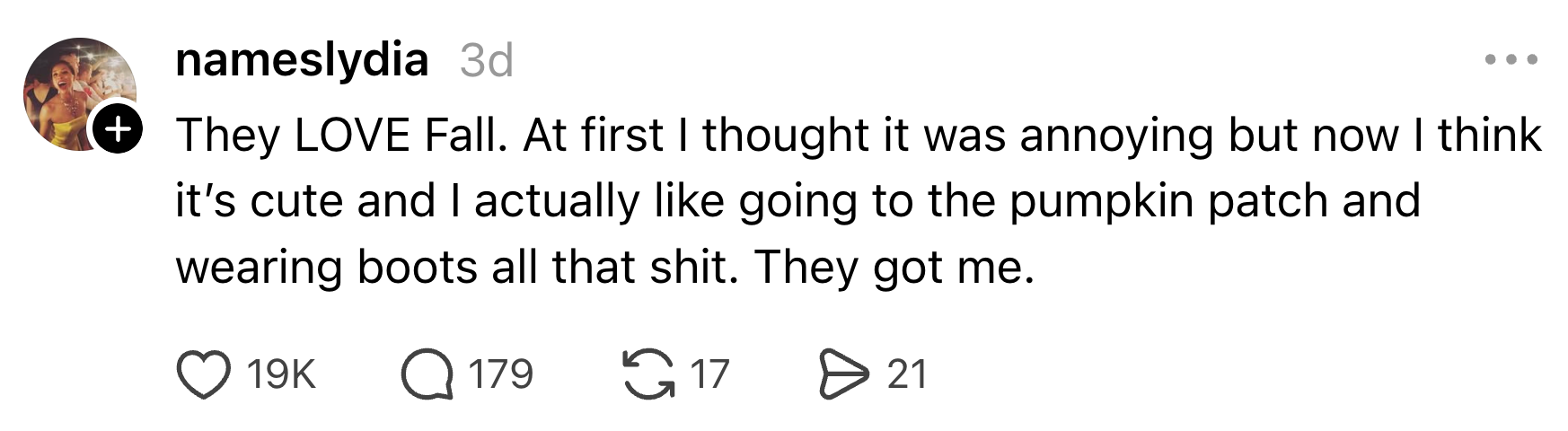Click the 179 replies count
1568x431 pixels.
click(x=500, y=374)
